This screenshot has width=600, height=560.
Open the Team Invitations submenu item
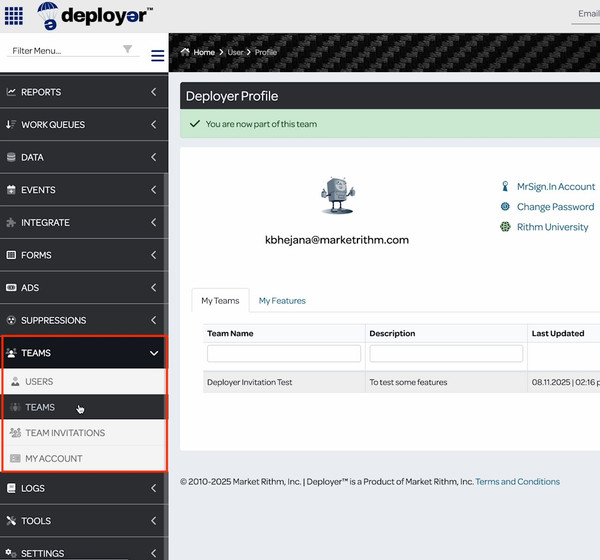(x=85, y=433)
